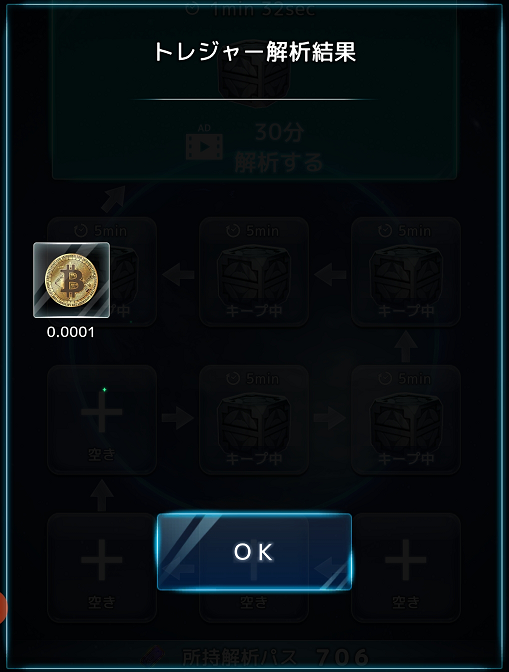Select the top-row right キープ中 treasure box

[x=406, y=272]
